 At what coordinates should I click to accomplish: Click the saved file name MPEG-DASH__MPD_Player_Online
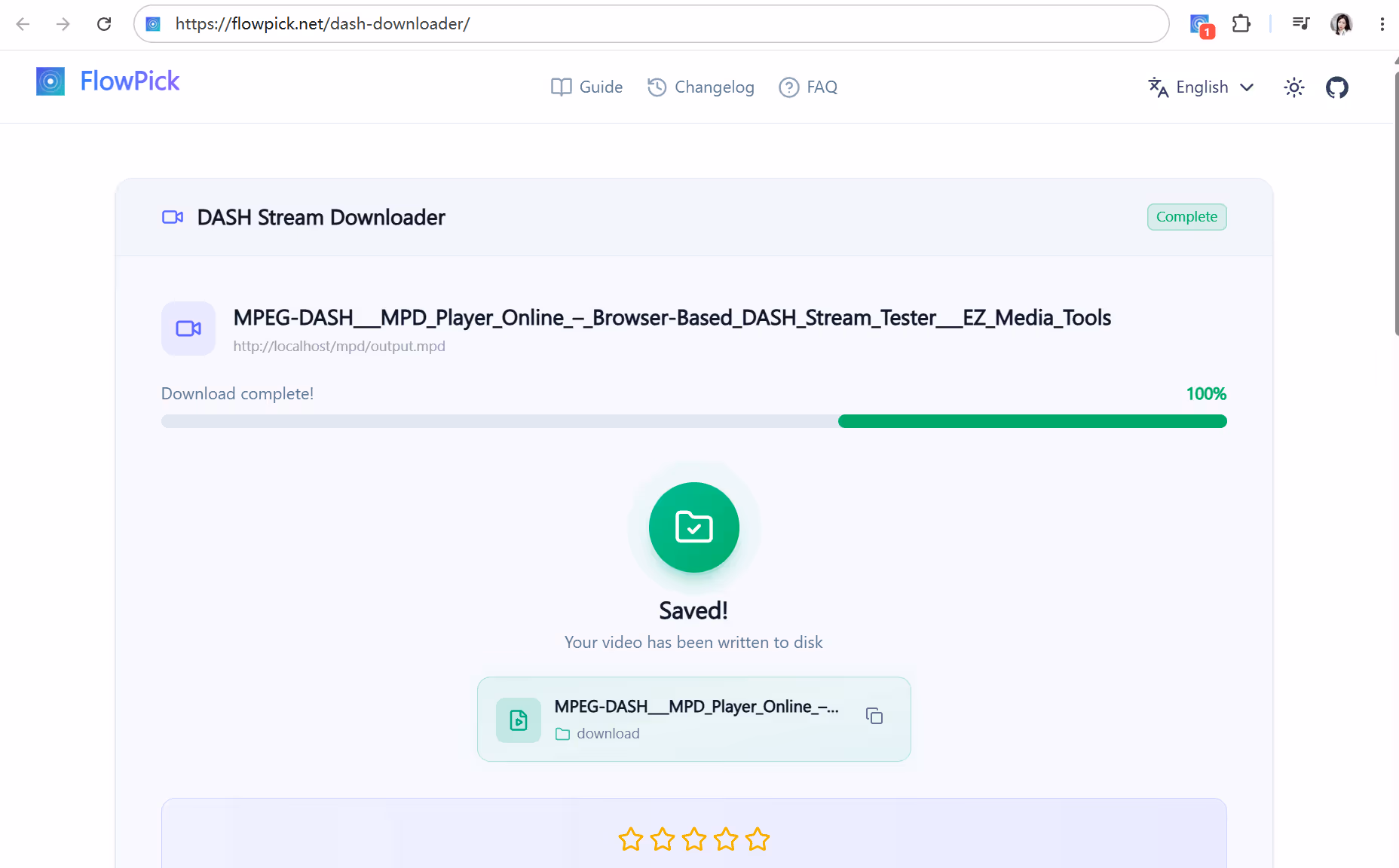pos(696,707)
